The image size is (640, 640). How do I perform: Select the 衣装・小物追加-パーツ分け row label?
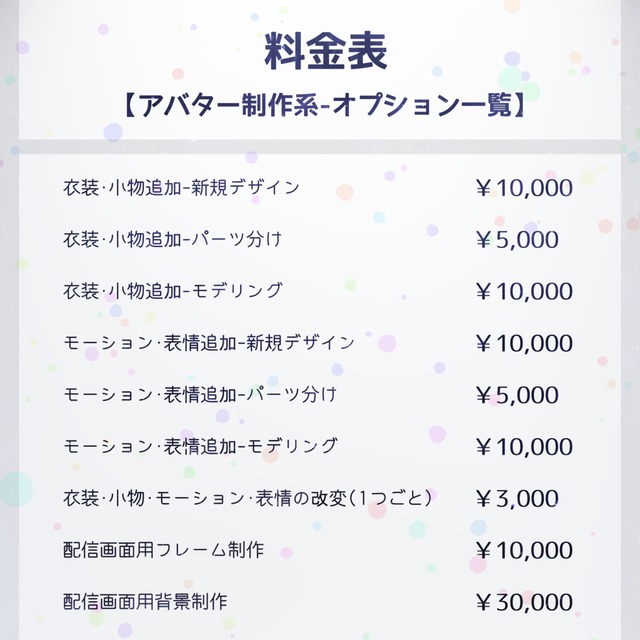tap(173, 239)
